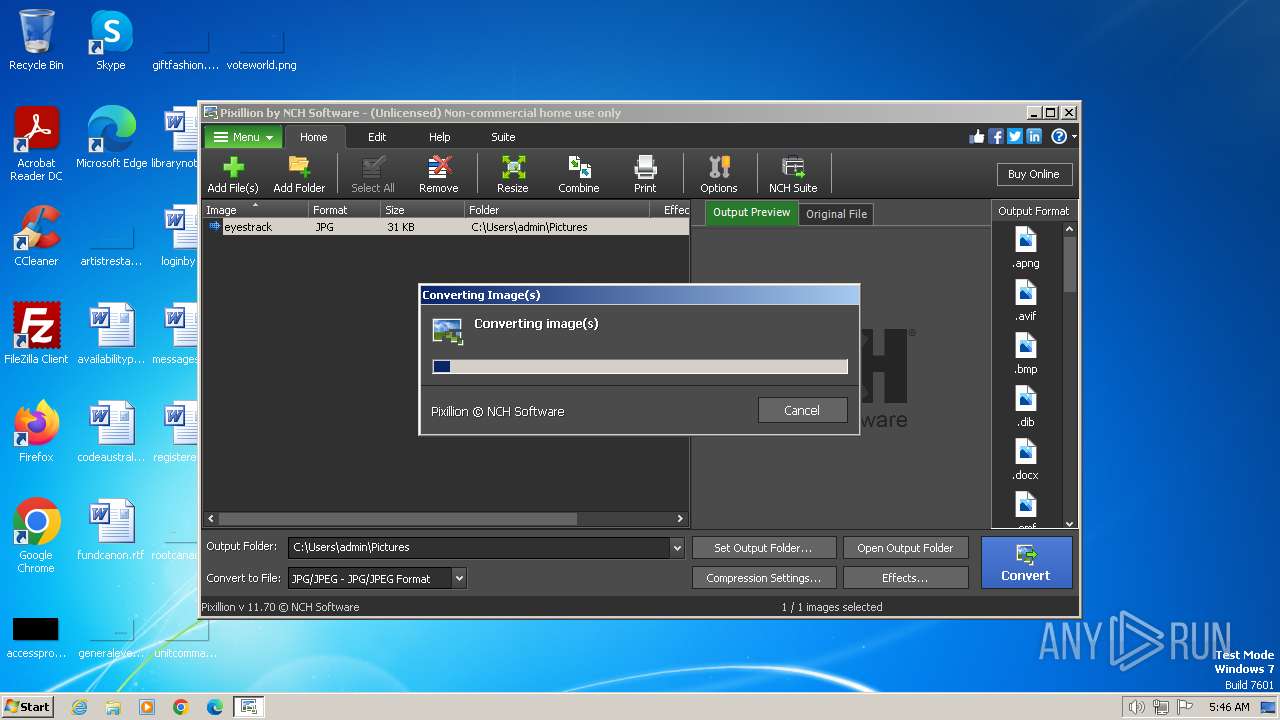Viewport: 1280px width, 720px height.
Task: Click the Add File(s) toolbar icon
Action: pos(232,174)
